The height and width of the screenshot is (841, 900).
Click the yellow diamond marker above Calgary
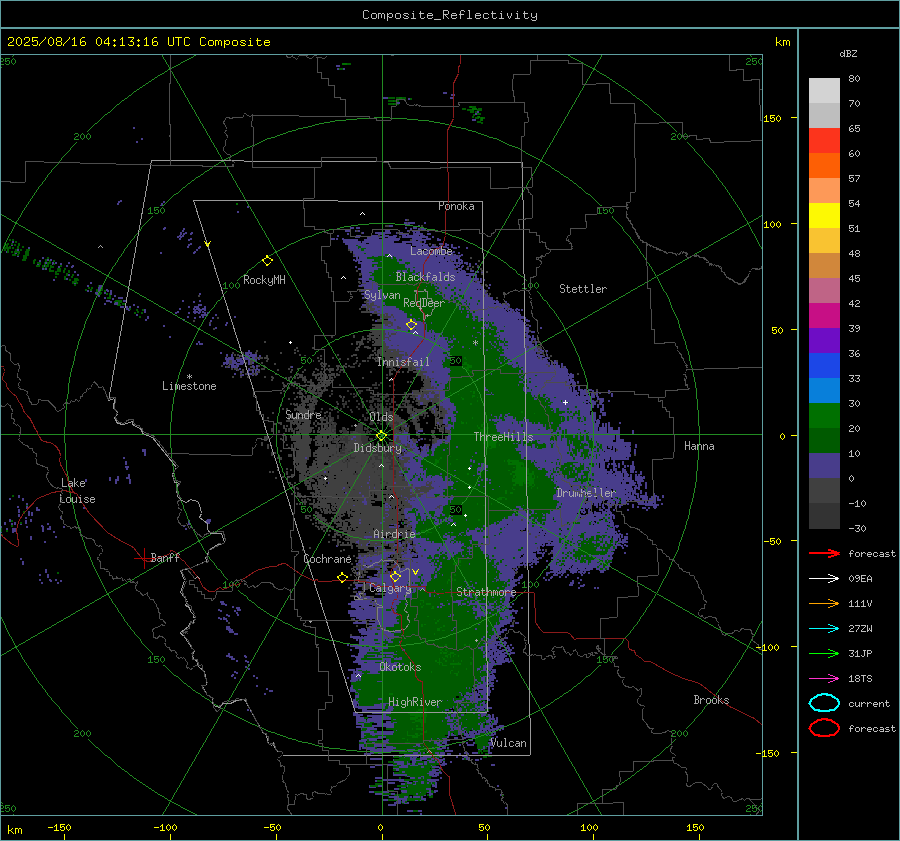coord(395,576)
